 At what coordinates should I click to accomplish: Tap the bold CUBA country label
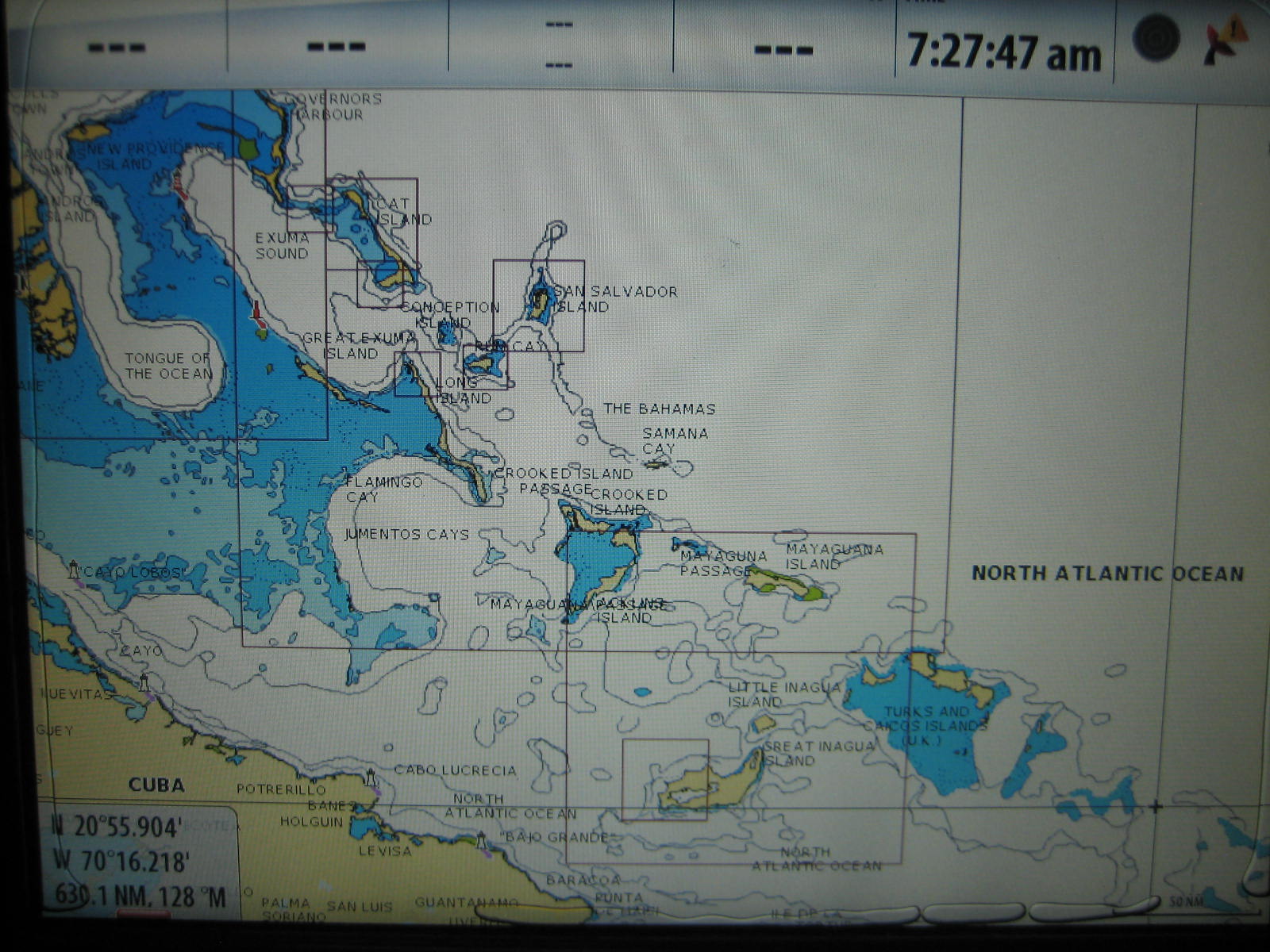tap(156, 785)
